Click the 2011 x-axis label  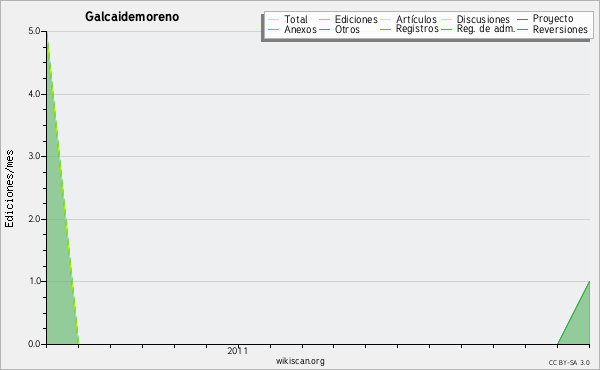pos(238,350)
